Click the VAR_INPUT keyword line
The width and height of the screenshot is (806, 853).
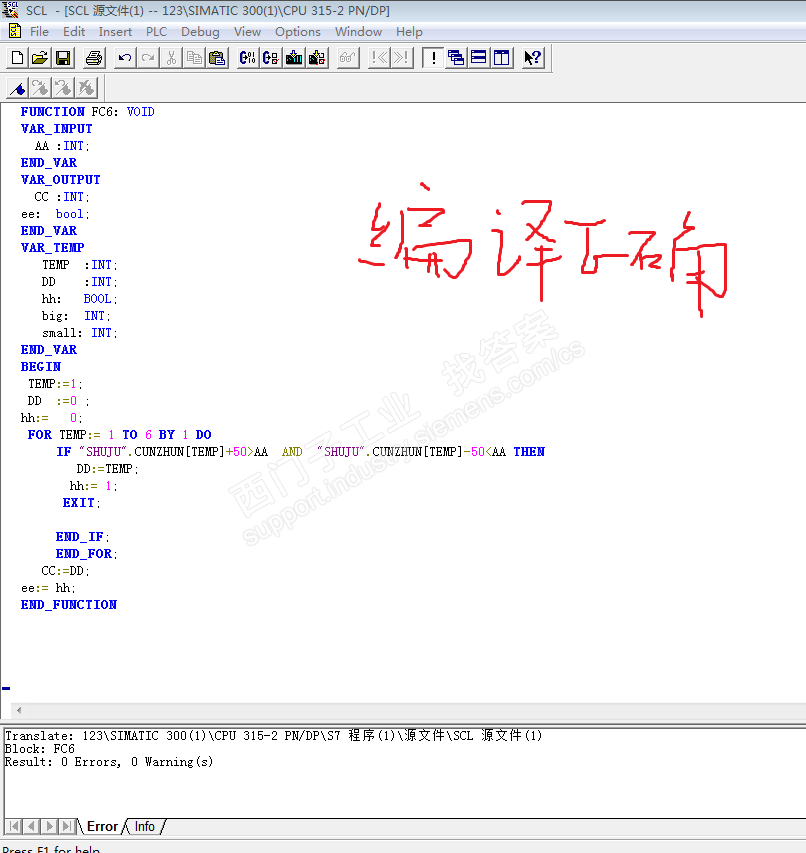coord(57,128)
